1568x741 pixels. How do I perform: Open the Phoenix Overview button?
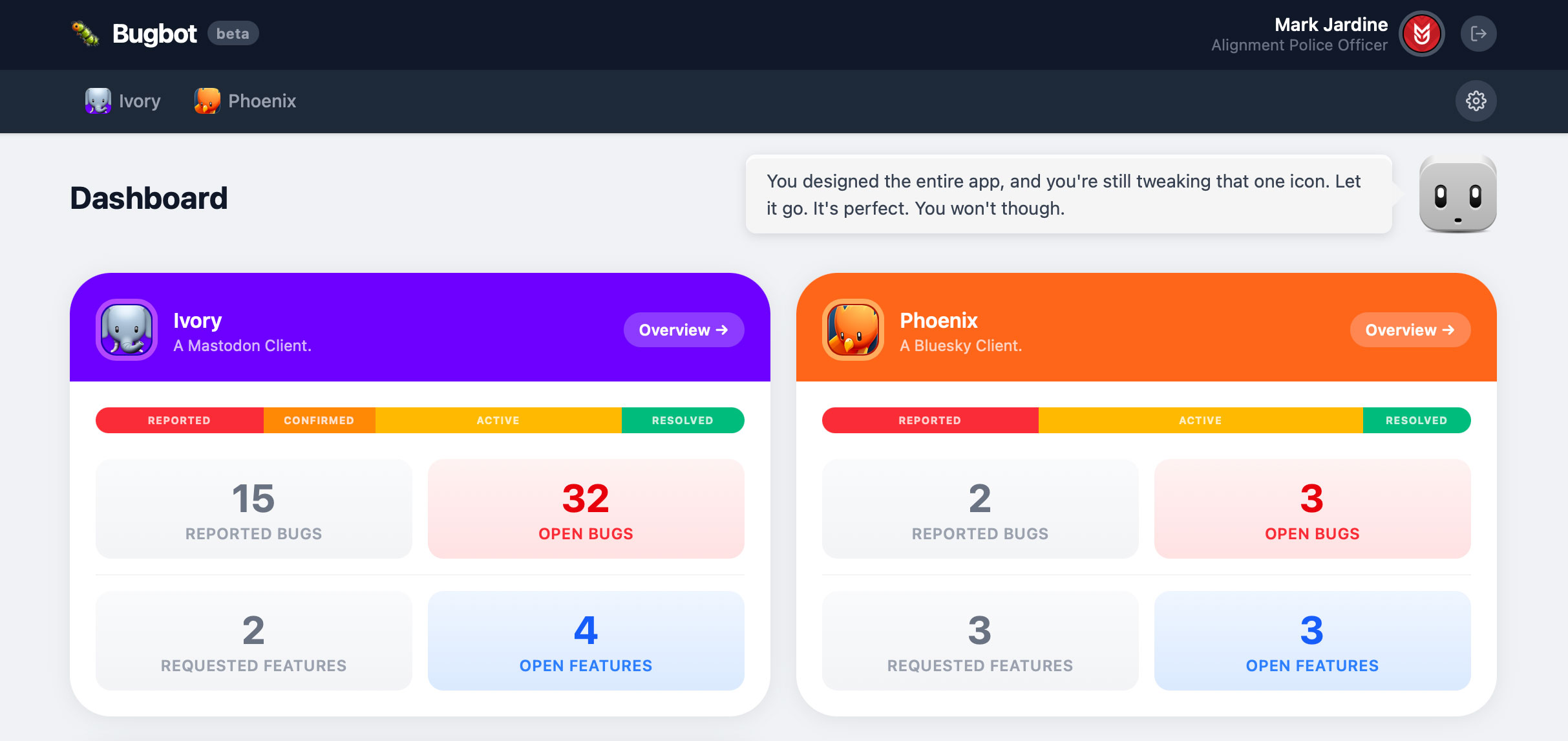[1410, 330]
